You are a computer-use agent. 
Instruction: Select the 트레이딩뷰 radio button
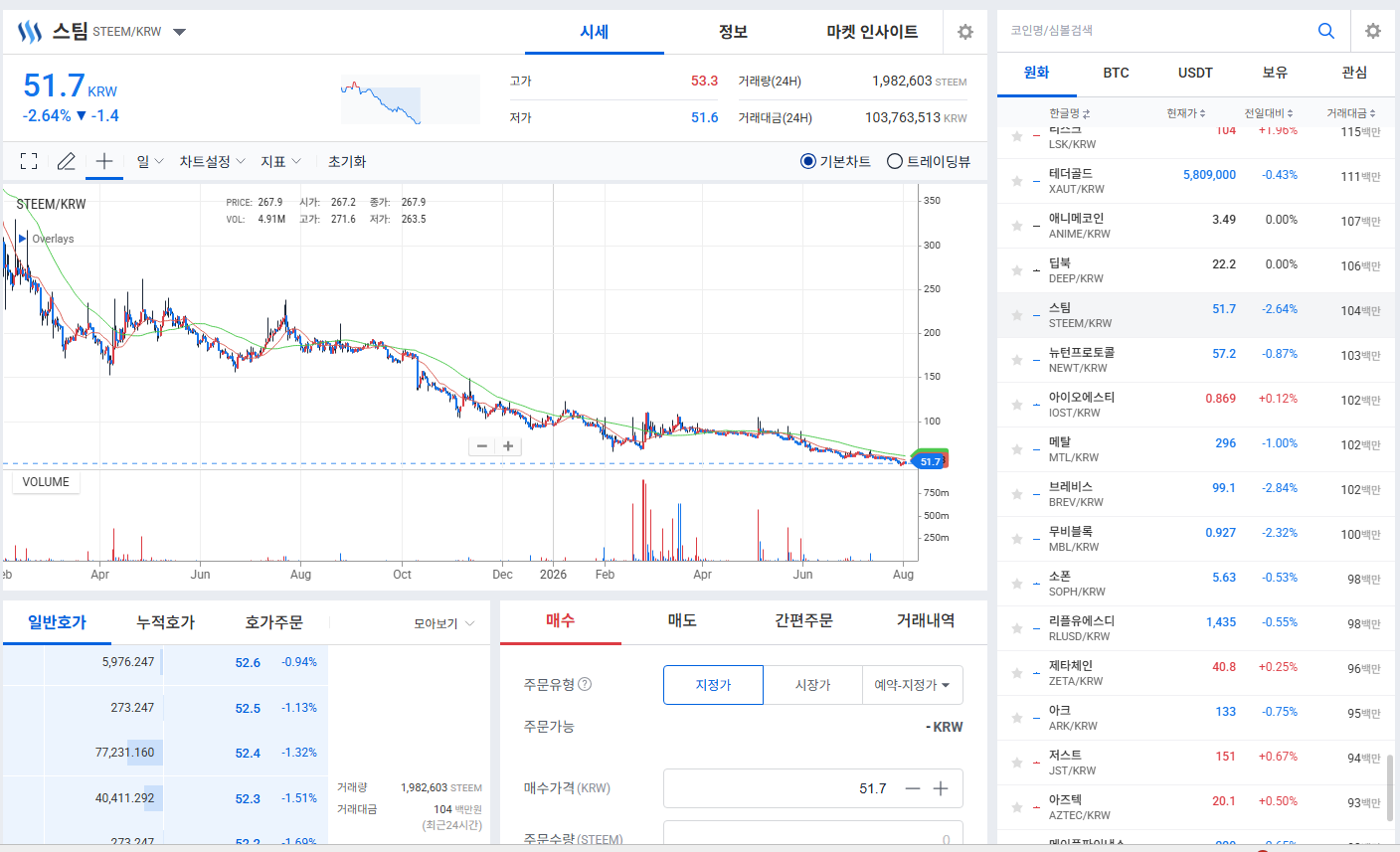pyautogui.click(x=895, y=161)
